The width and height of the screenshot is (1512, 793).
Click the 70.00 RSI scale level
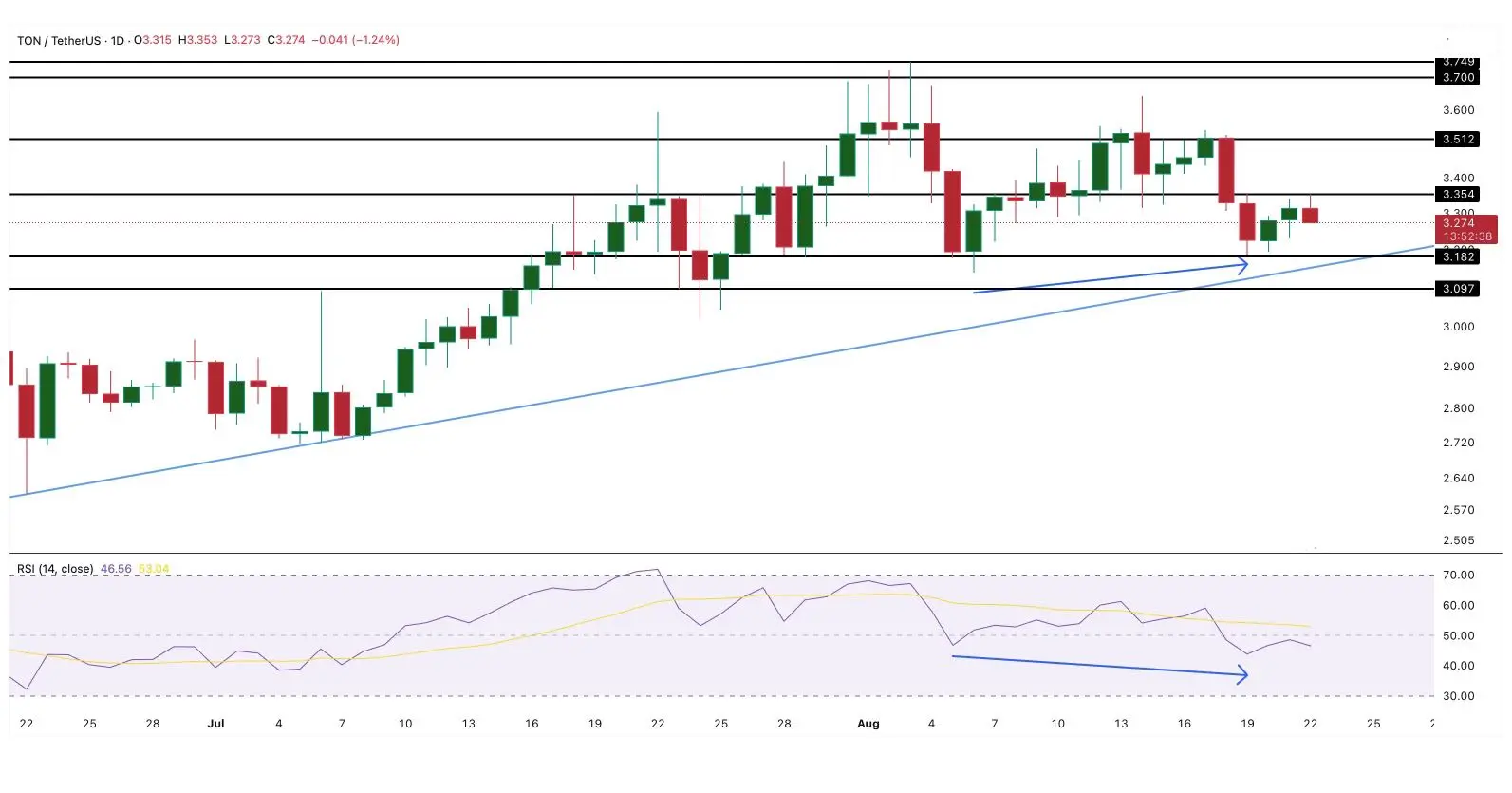pos(1458,575)
